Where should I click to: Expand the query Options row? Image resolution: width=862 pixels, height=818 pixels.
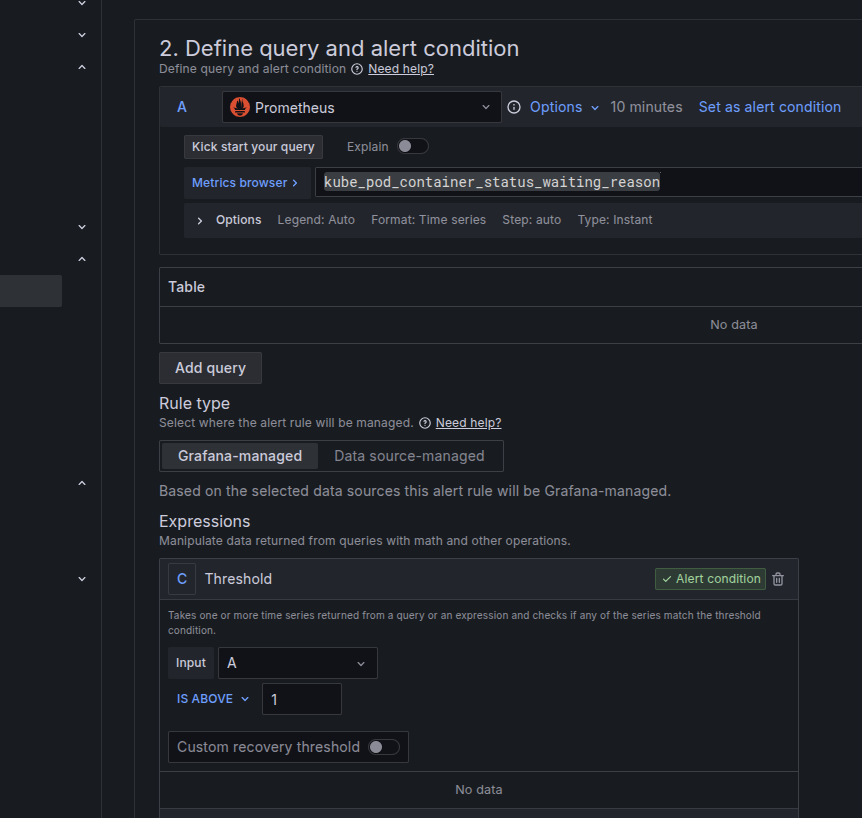pyautogui.click(x=200, y=220)
